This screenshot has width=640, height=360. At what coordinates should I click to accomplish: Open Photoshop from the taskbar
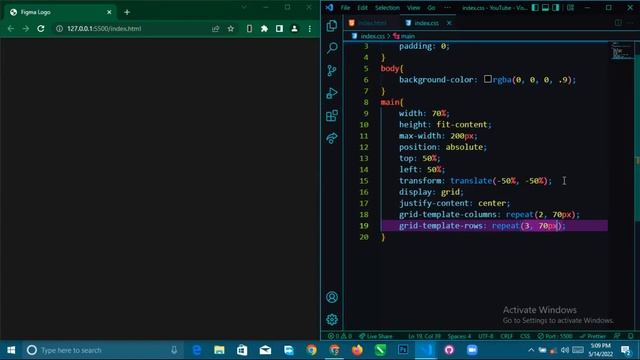[x=403, y=350]
